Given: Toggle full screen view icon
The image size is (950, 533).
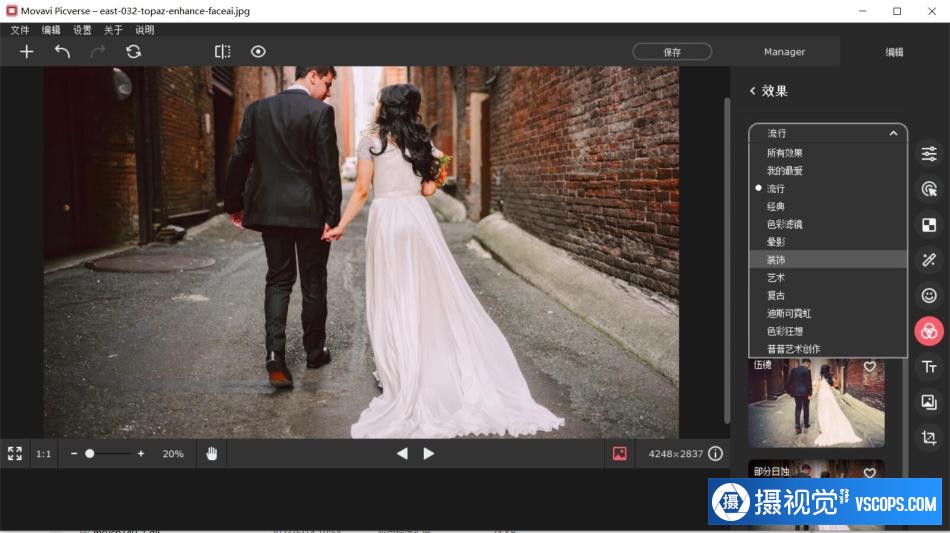Looking at the screenshot, I should click(x=15, y=454).
